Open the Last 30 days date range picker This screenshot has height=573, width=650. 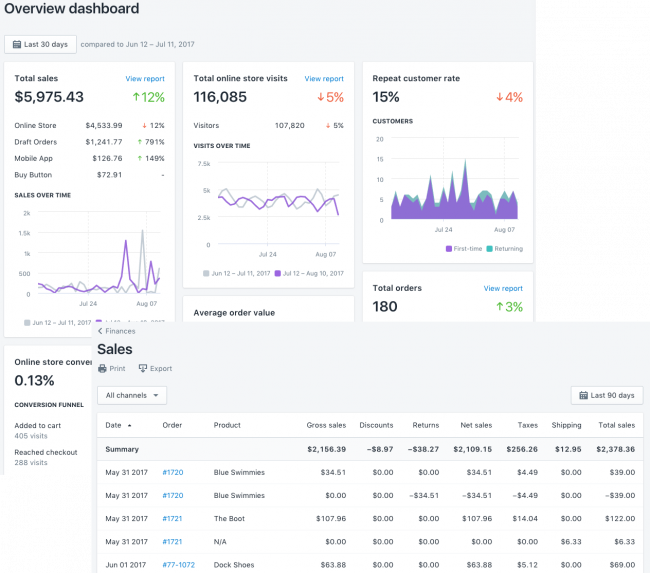point(40,44)
